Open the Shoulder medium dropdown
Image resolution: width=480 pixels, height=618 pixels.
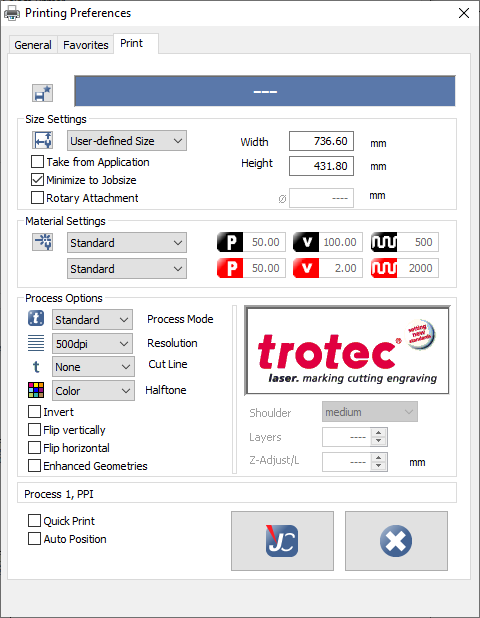[x=370, y=412]
